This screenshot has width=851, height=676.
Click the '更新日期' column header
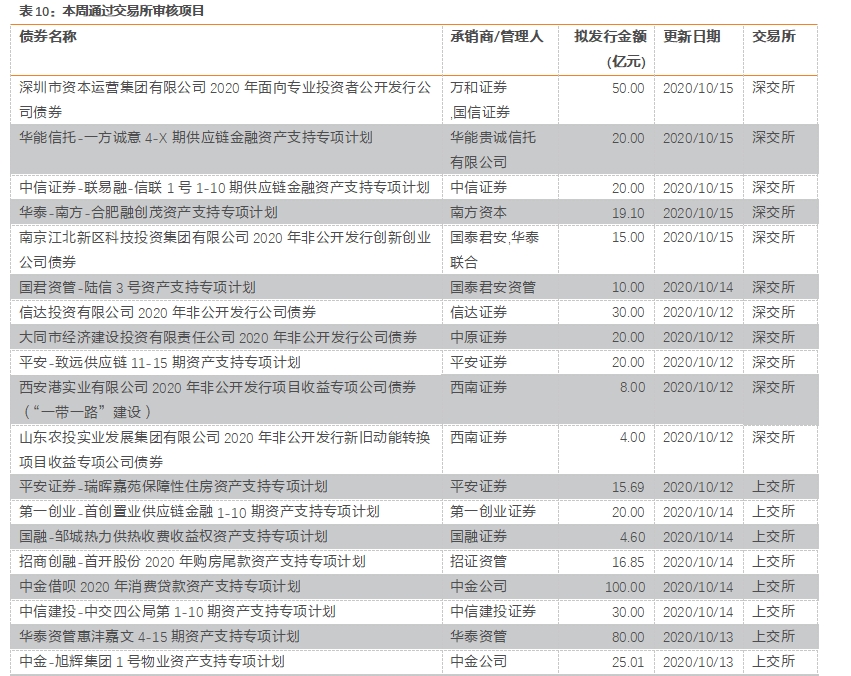point(691,36)
